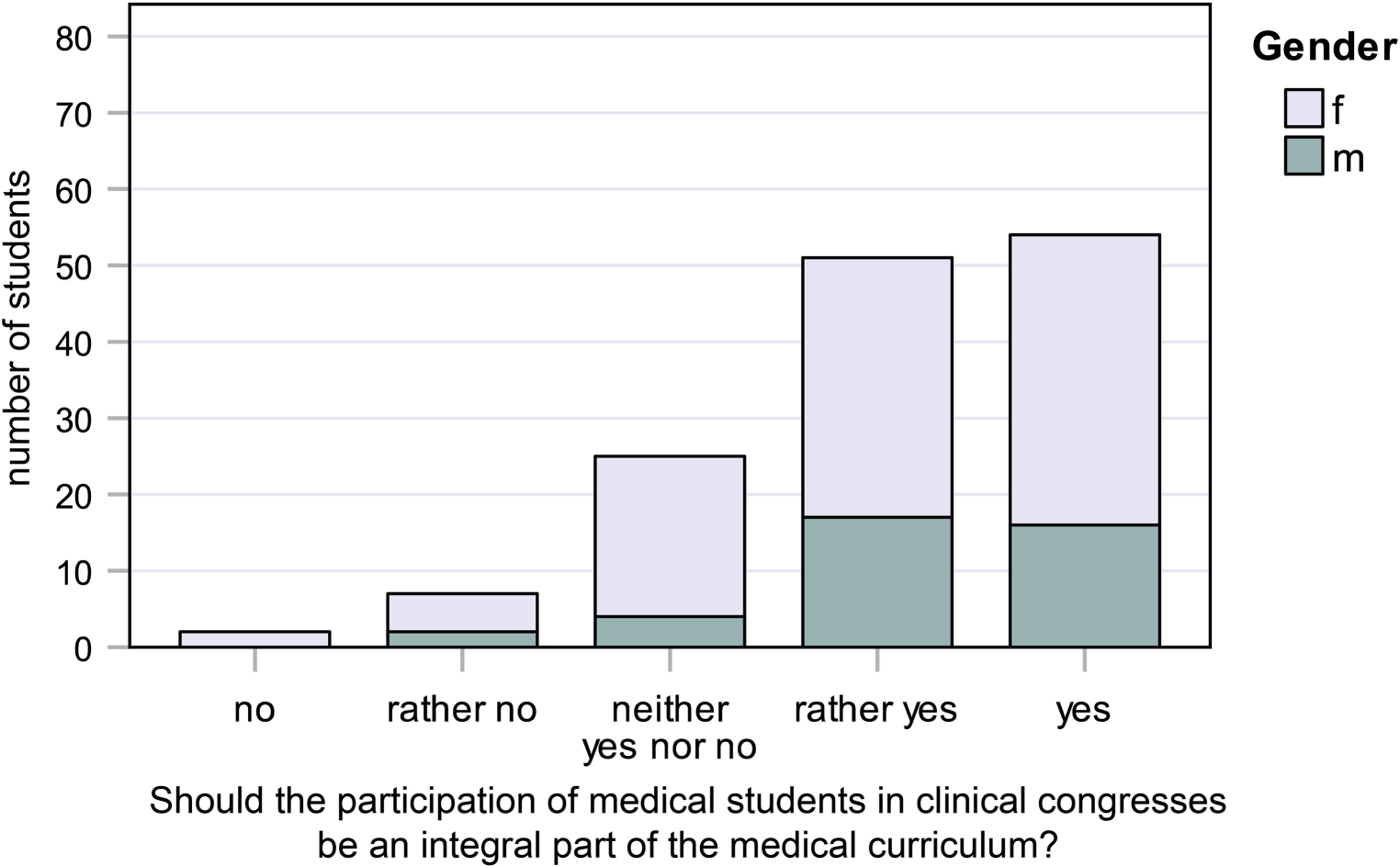Viewport: 1400px width, 866px height.
Task: Select the 'number of students' y-axis title
Action: pyautogui.click(x=18, y=328)
